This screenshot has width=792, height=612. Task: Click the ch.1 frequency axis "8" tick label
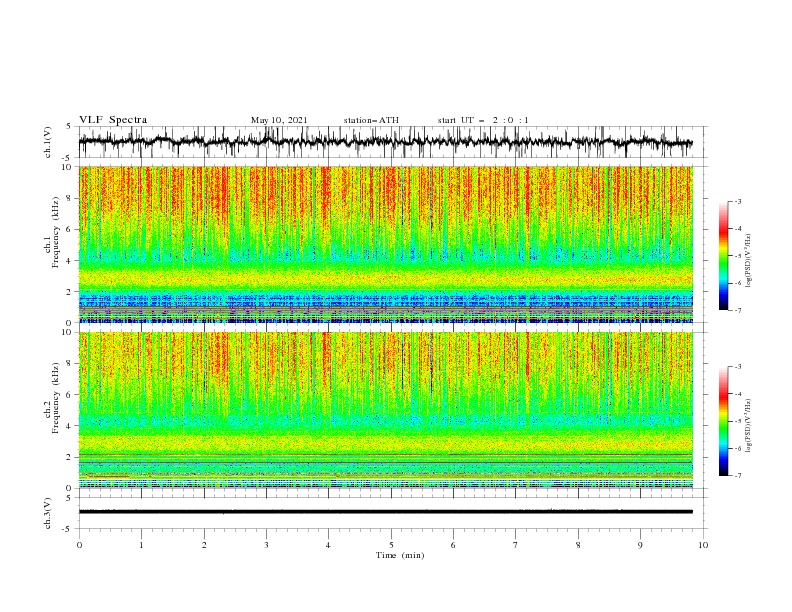71,198
